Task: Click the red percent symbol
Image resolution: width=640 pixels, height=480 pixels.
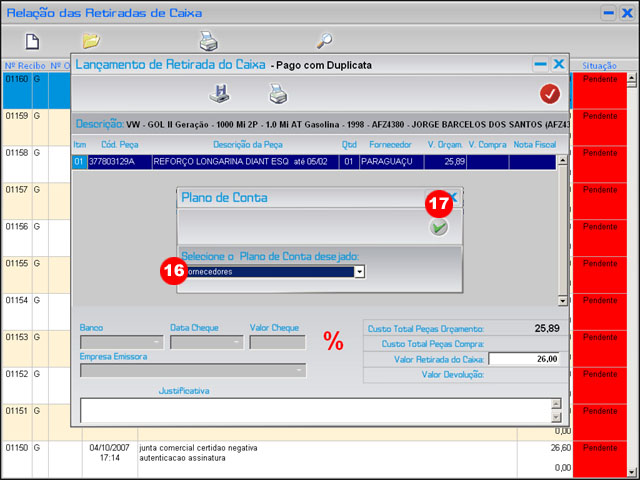Action: coord(333,341)
